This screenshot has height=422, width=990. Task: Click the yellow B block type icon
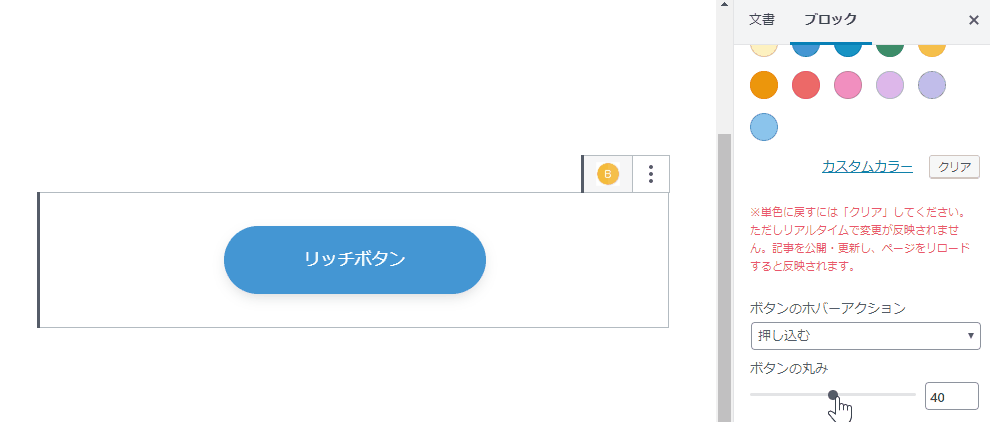coord(608,174)
